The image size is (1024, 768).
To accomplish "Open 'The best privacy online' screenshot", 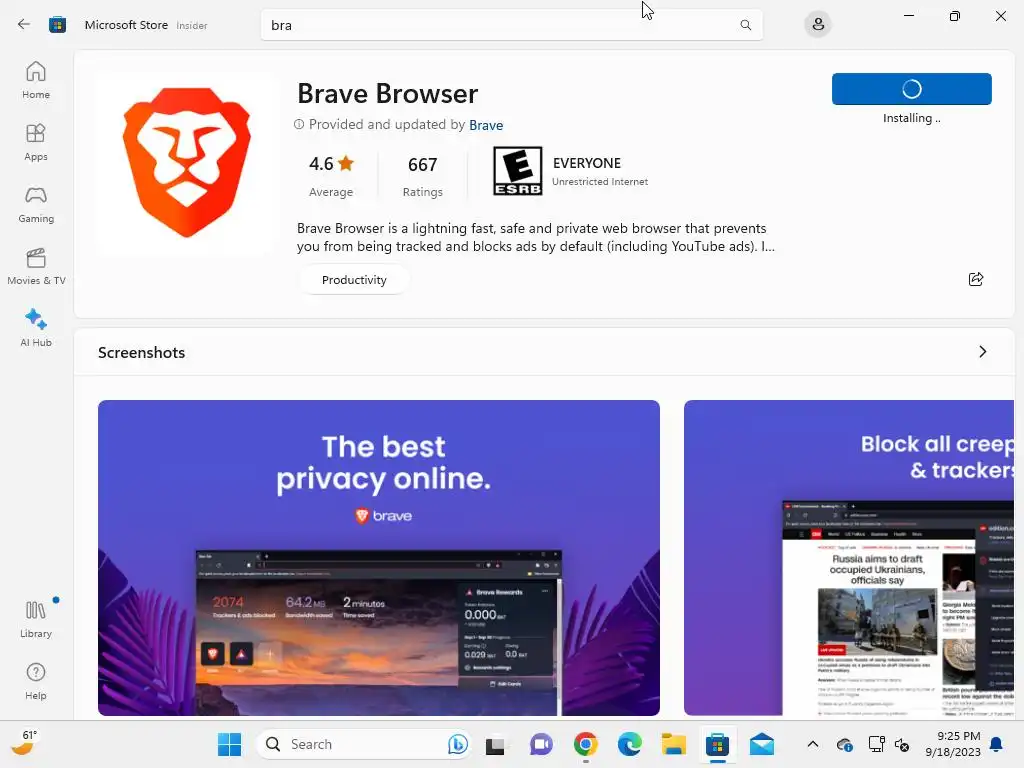I will (x=379, y=558).
